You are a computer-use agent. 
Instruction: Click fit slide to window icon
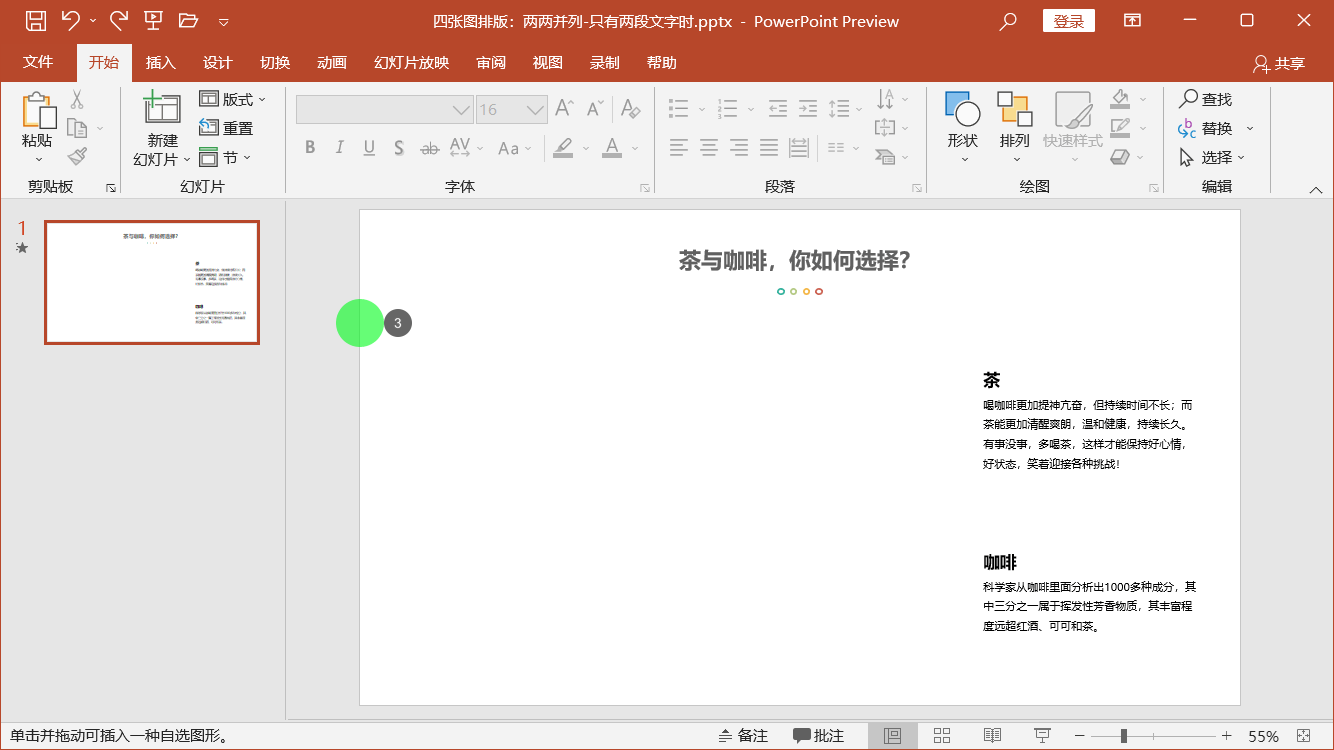click(x=1303, y=736)
